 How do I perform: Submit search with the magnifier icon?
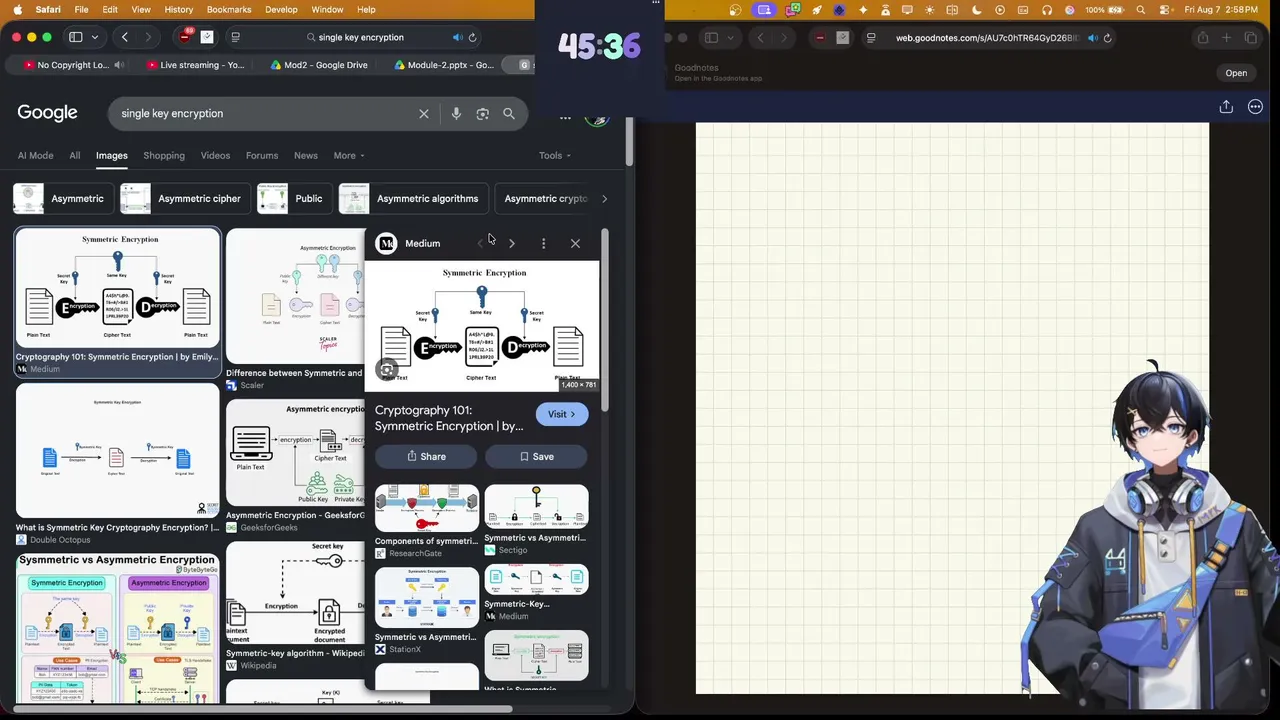click(509, 114)
